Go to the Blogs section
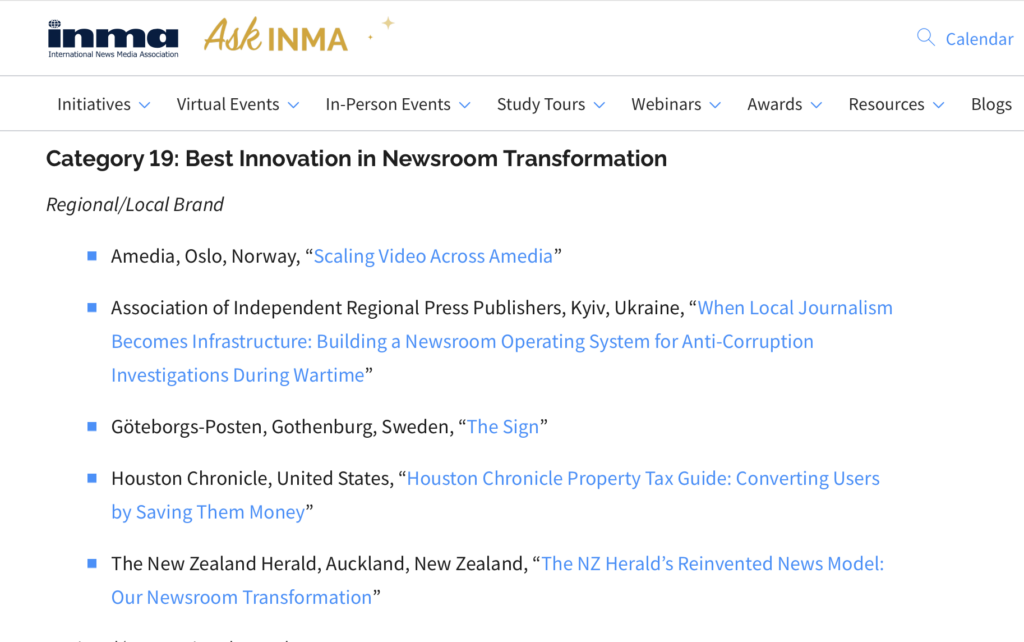This screenshot has width=1024, height=642. pos(991,104)
